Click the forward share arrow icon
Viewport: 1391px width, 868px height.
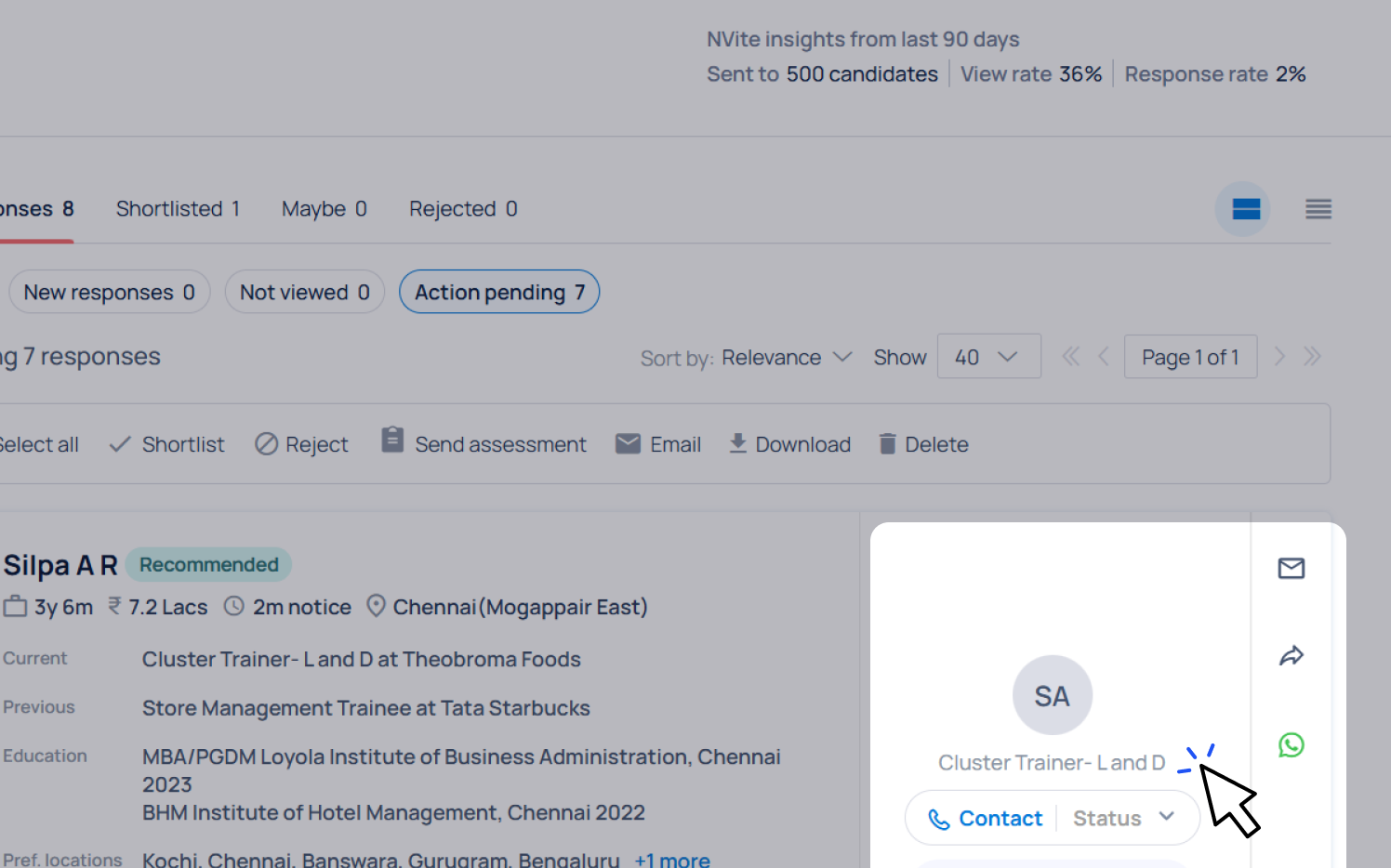click(x=1291, y=656)
